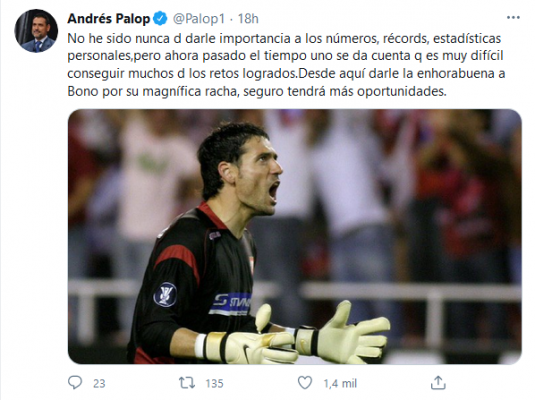Open the attached goalkeeper photo
This screenshot has width=535, height=400.
pos(295,237)
